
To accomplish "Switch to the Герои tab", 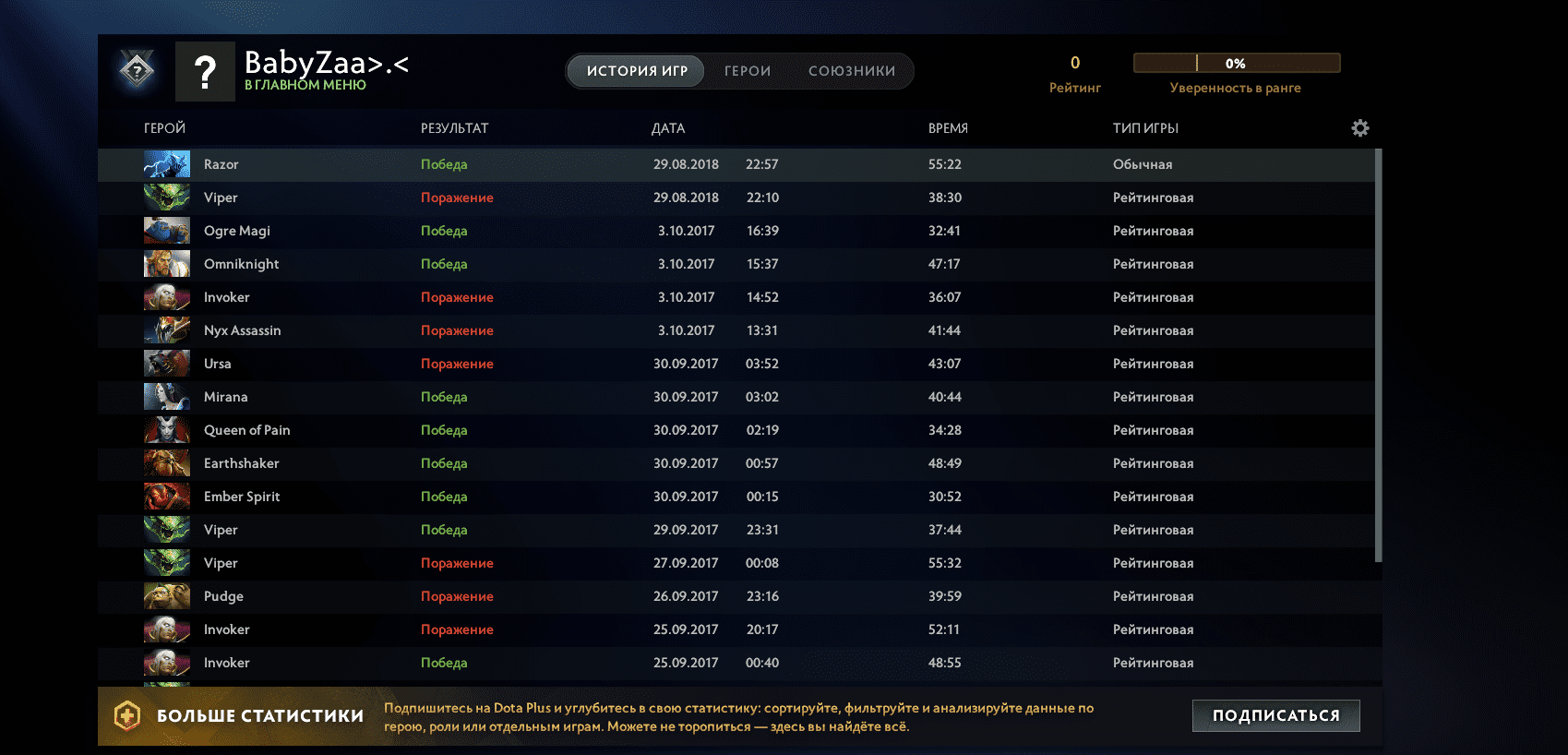I will pyautogui.click(x=747, y=71).
